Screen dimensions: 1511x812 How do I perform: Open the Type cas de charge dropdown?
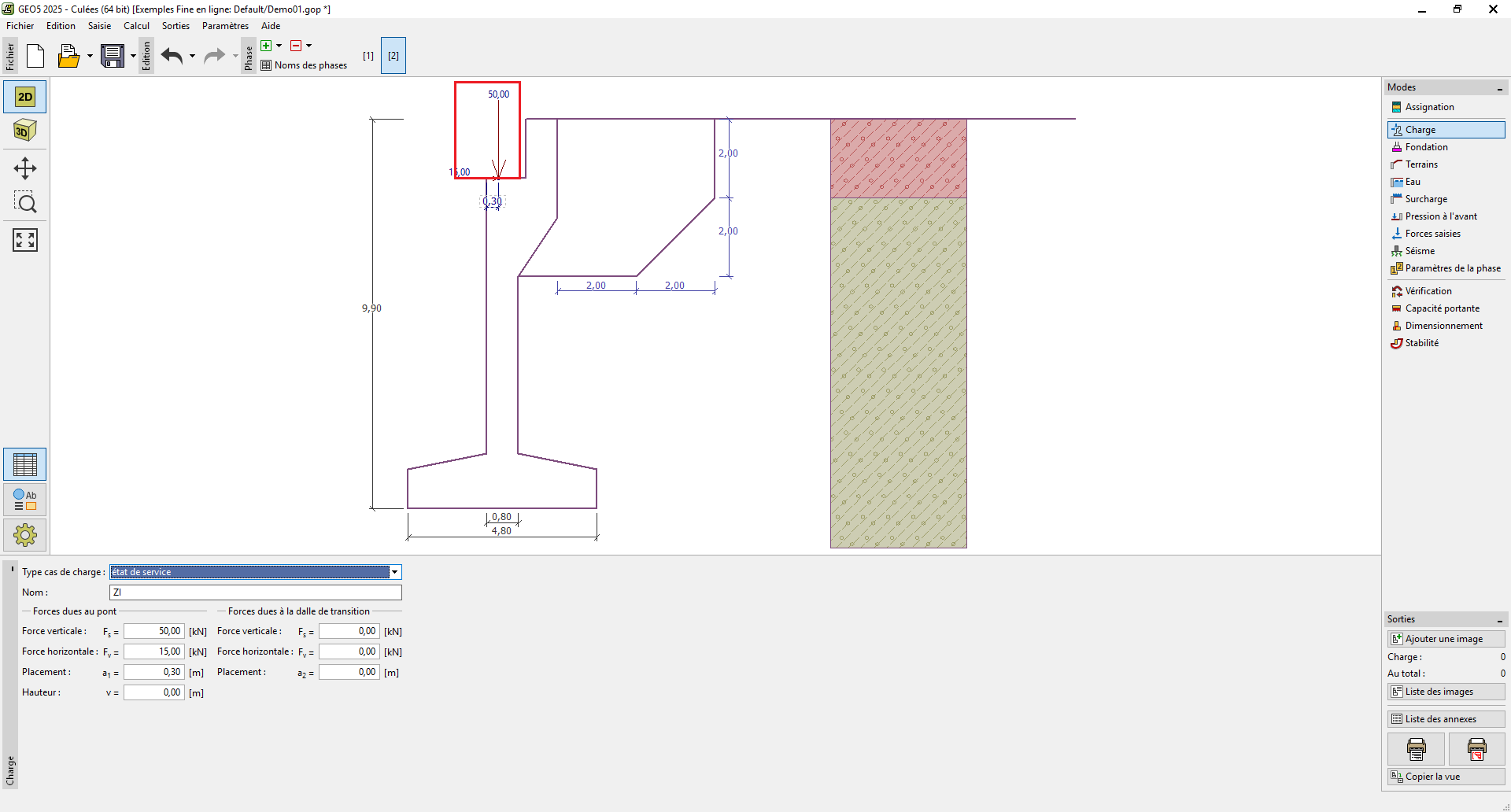tap(395, 572)
